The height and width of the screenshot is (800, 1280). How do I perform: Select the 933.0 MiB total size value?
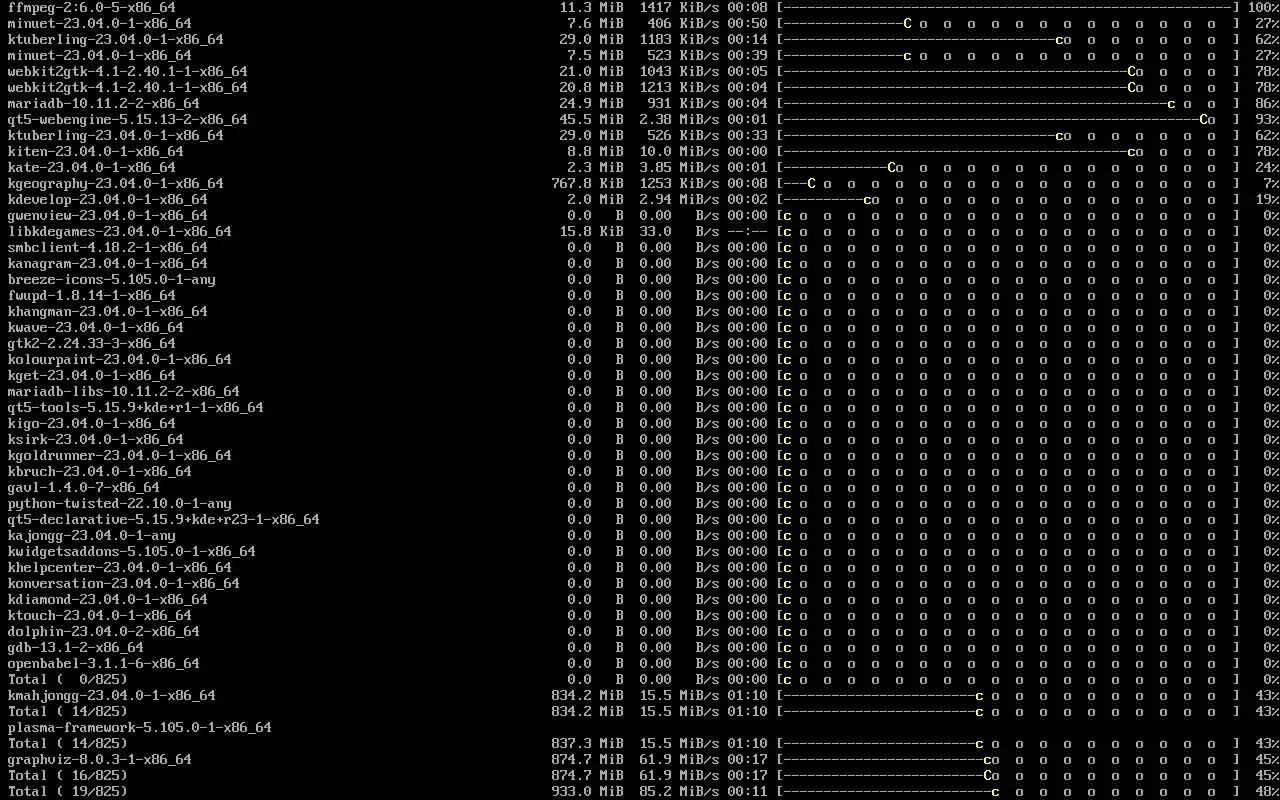587,791
